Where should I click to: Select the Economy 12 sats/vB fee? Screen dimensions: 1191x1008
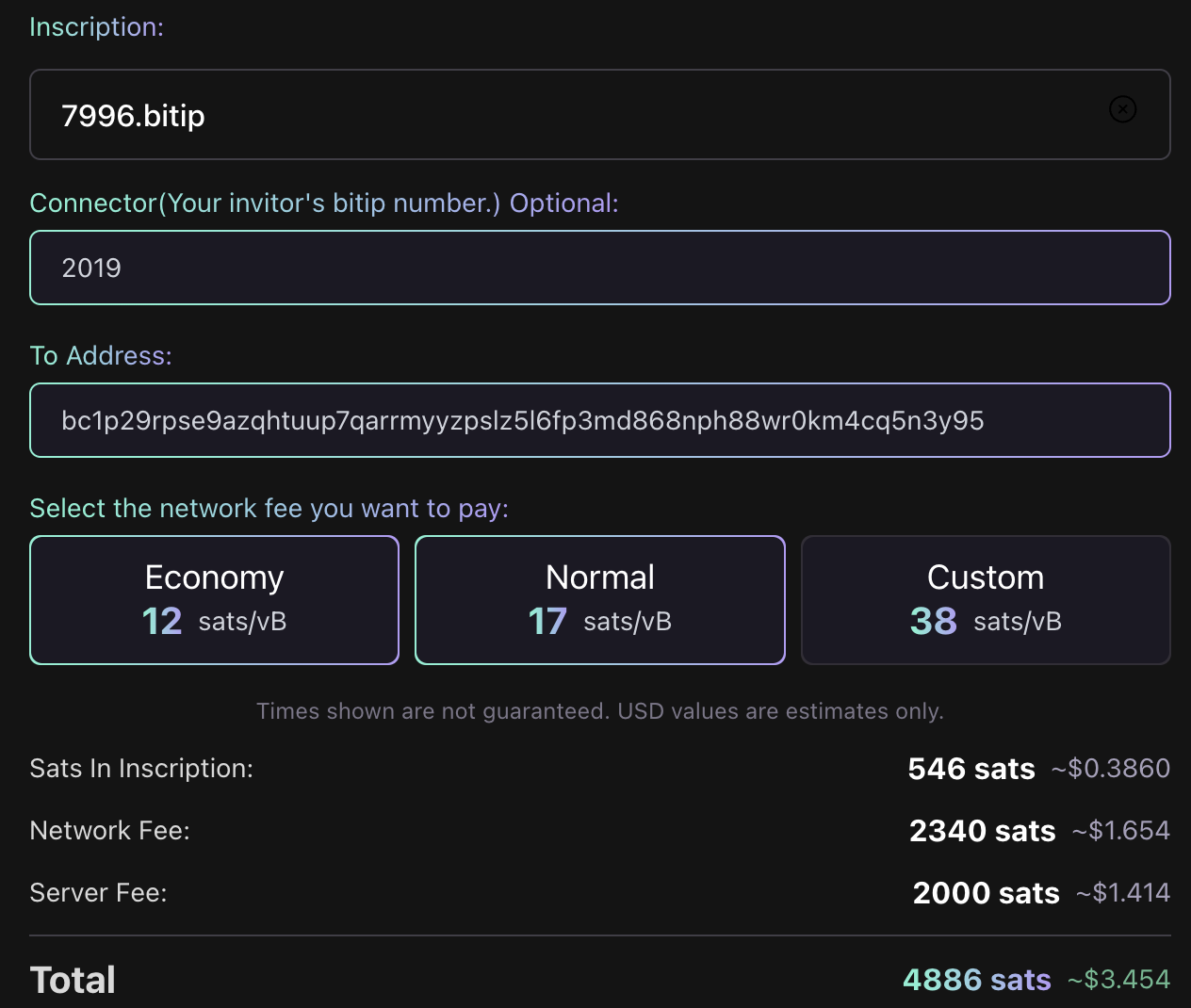pos(214,600)
